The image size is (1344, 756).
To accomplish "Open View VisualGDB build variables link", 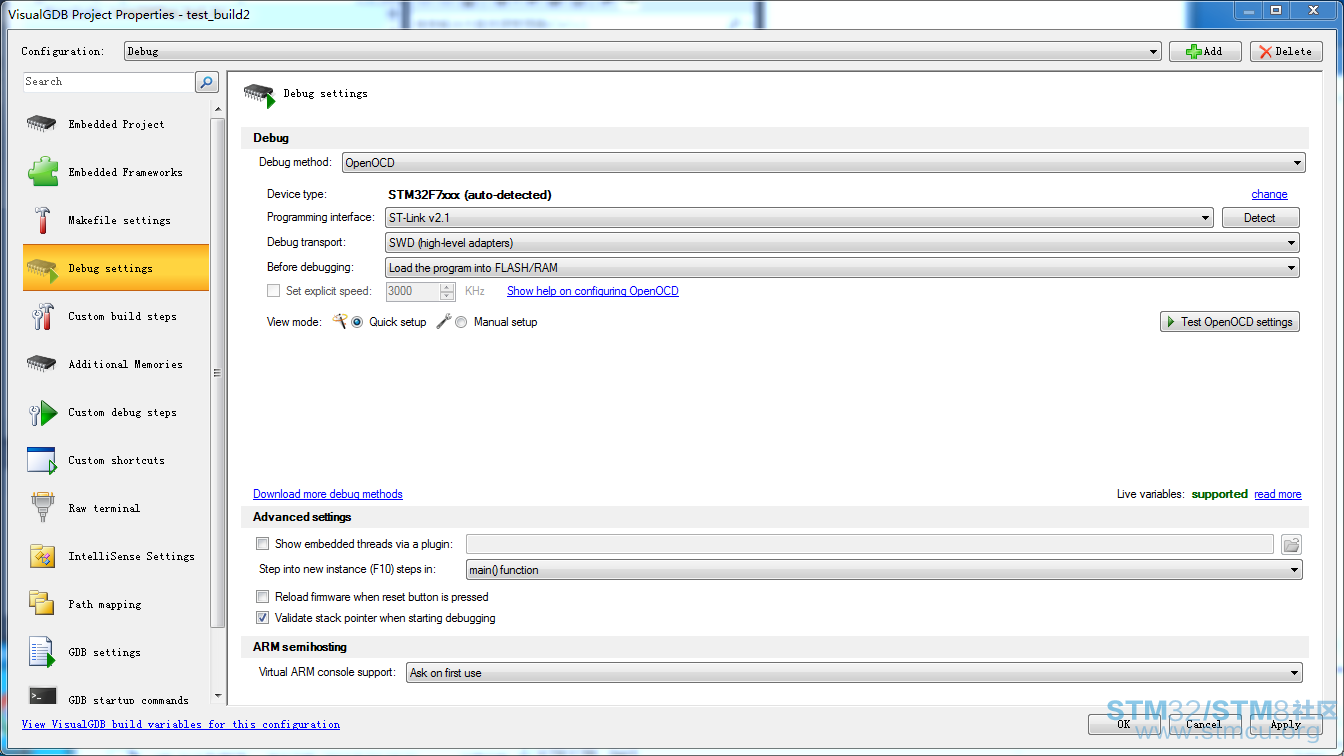I will [181, 724].
